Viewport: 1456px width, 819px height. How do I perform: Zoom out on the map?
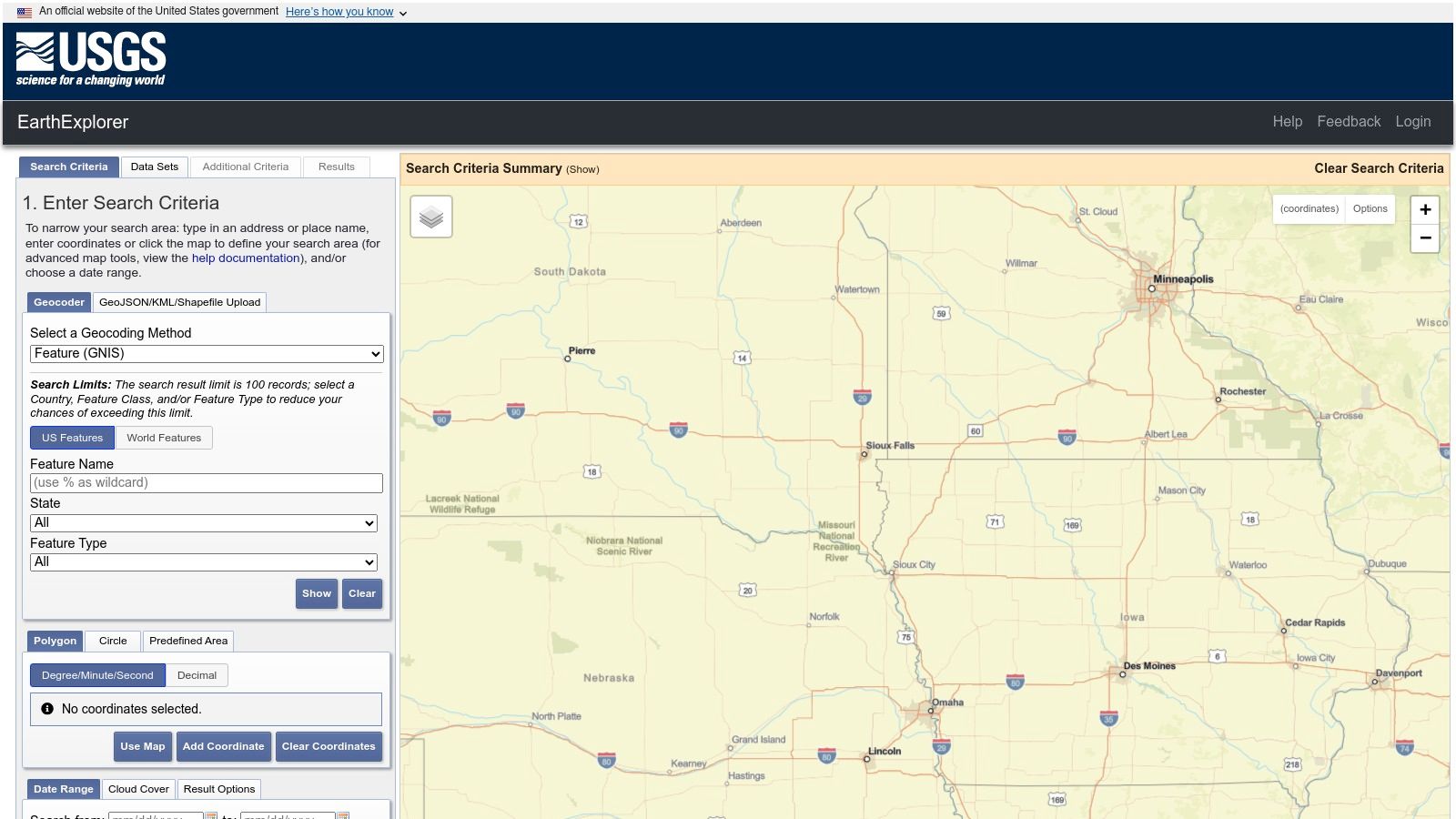point(1424,238)
